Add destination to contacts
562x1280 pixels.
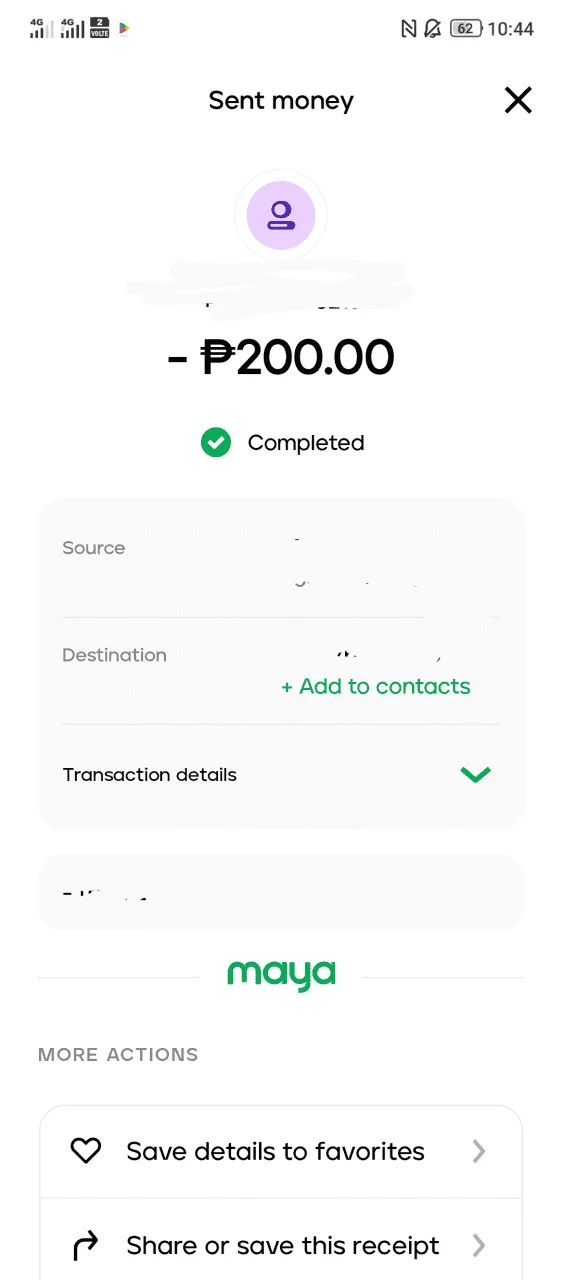[x=376, y=686]
